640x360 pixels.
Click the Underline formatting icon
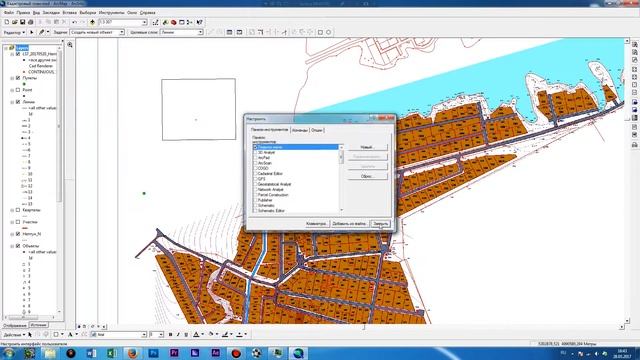(x=186, y=334)
